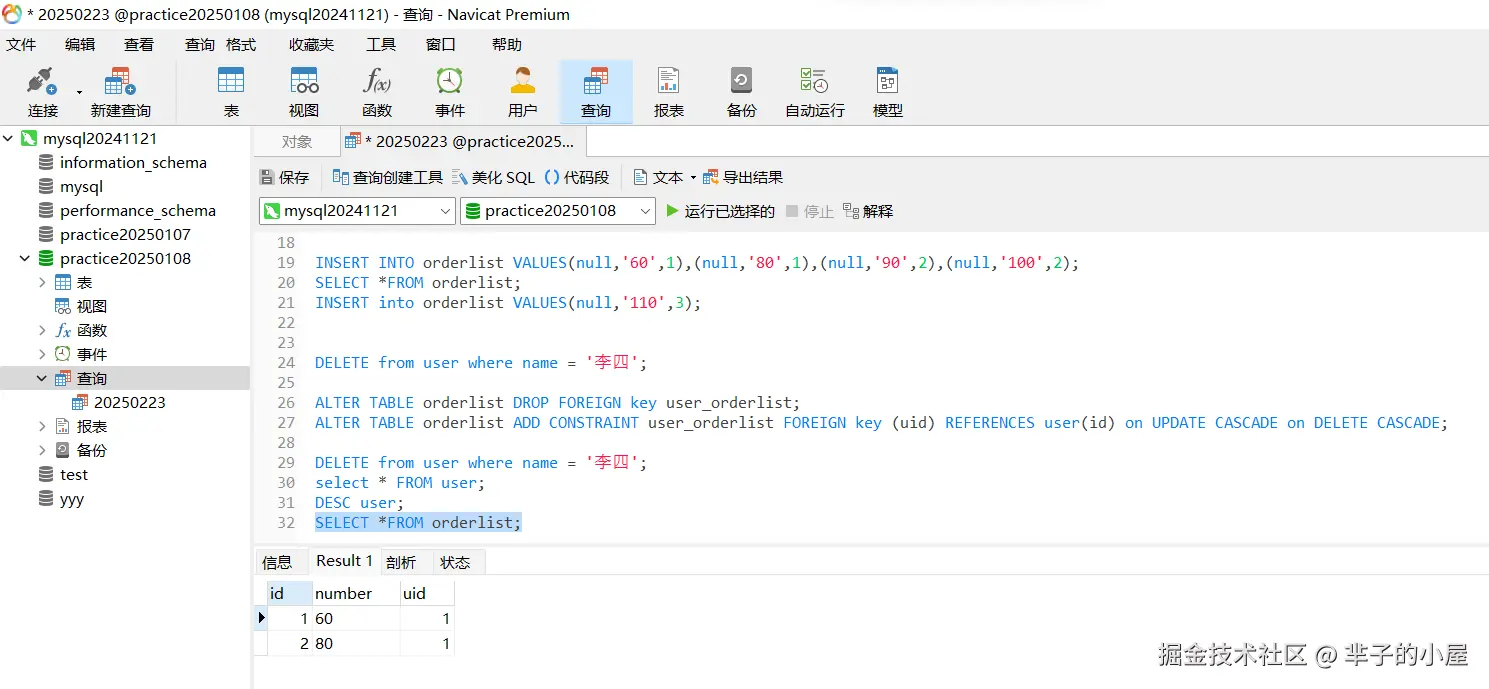Expand the 报表 node in the tree

point(42,427)
